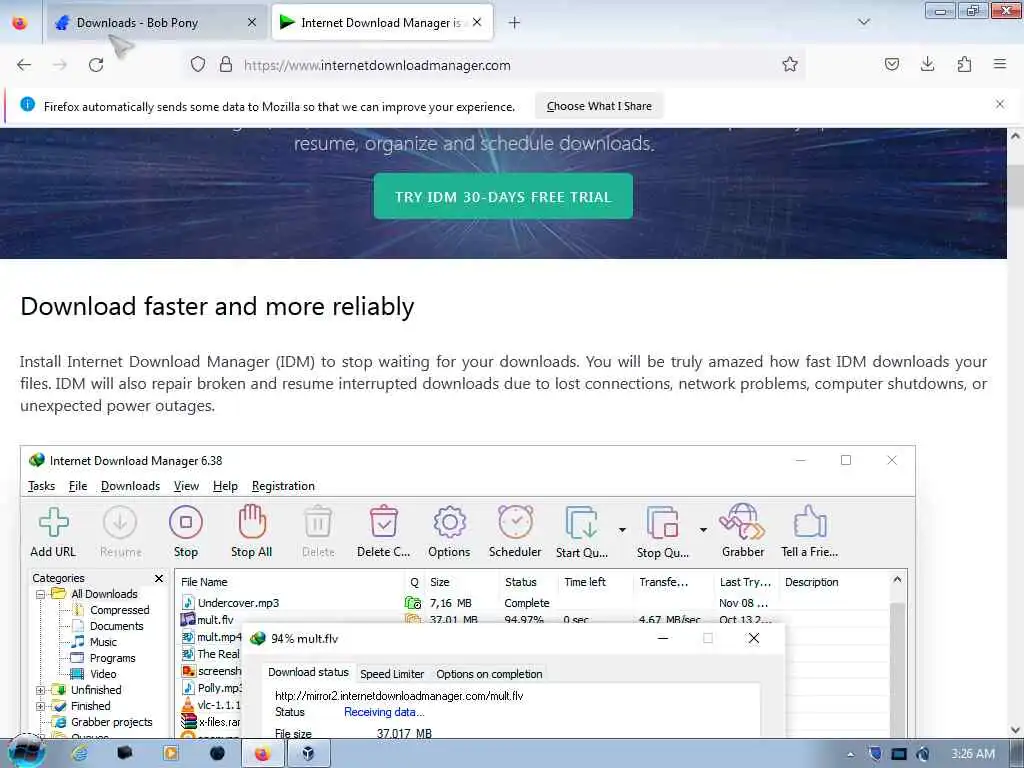The height and width of the screenshot is (768, 1024).
Task: Select the Internet Download Manager tab
Action: pos(382,23)
